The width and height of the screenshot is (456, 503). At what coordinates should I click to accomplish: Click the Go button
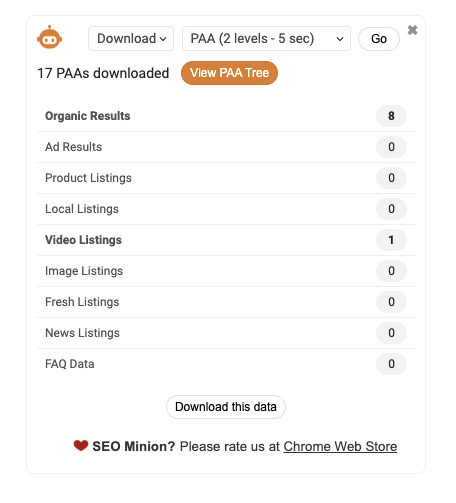(x=379, y=39)
